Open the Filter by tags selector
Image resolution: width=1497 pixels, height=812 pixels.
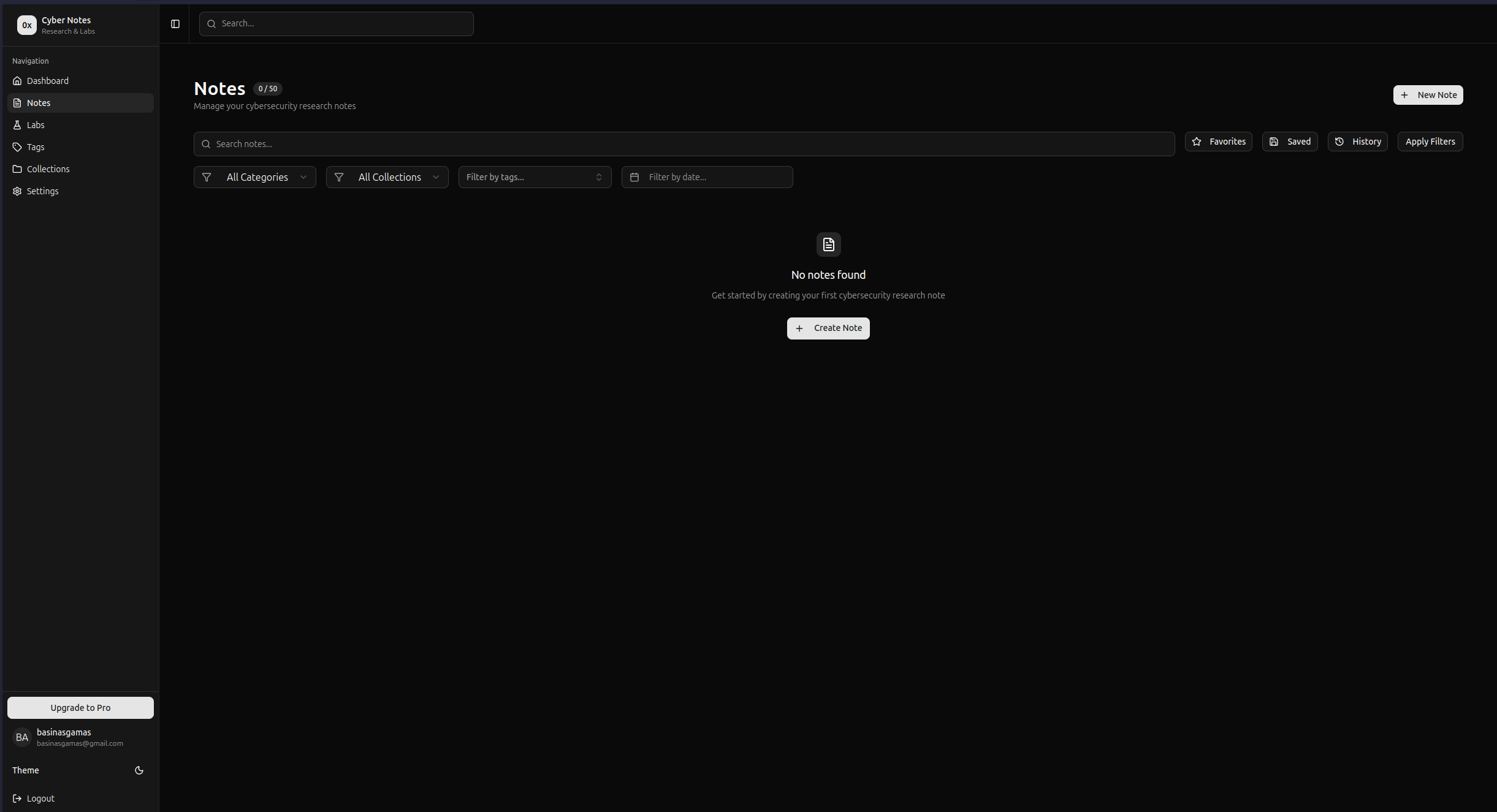click(534, 176)
